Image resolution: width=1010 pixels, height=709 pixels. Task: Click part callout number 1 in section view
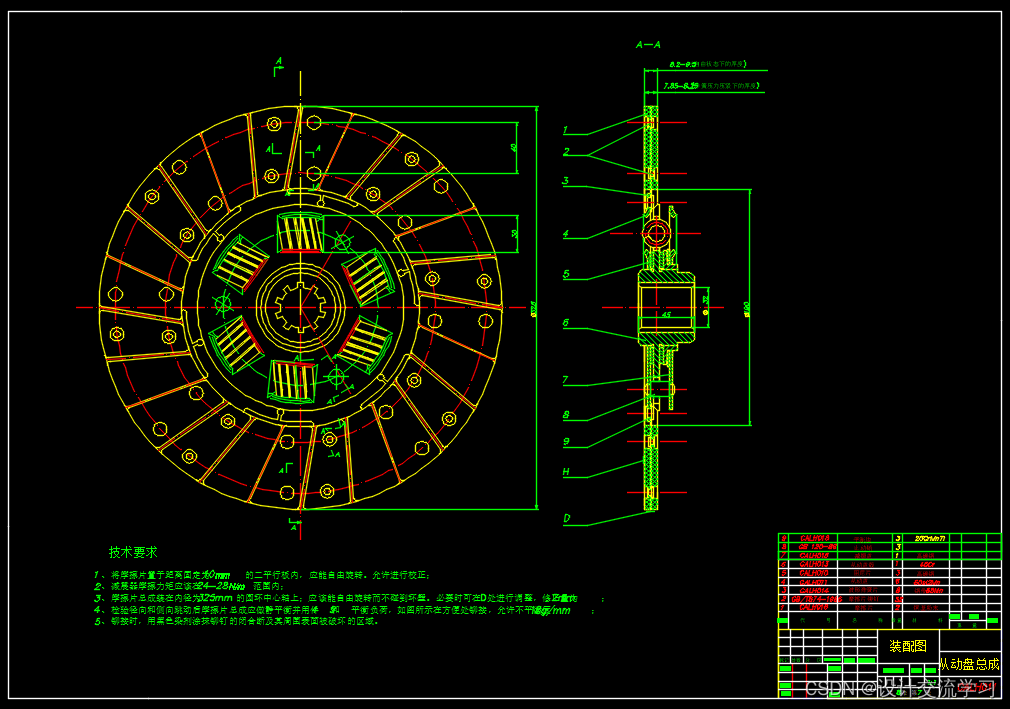pyautogui.click(x=566, y=130)
